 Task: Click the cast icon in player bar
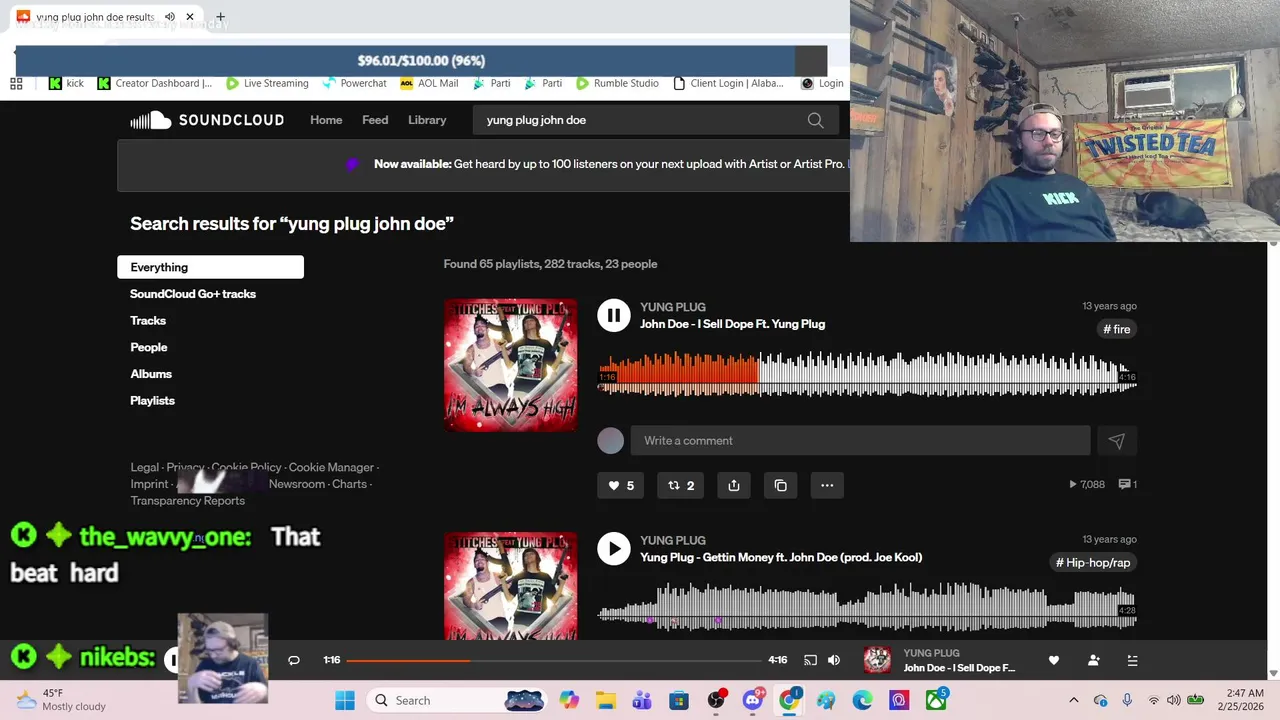tap(810, 660)
